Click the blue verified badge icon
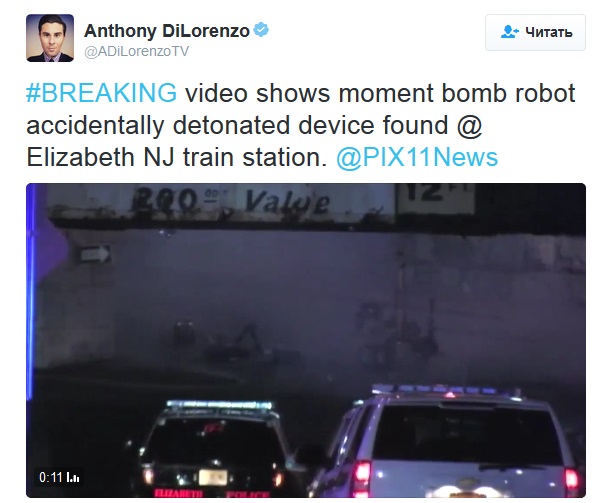 [261, 30]
